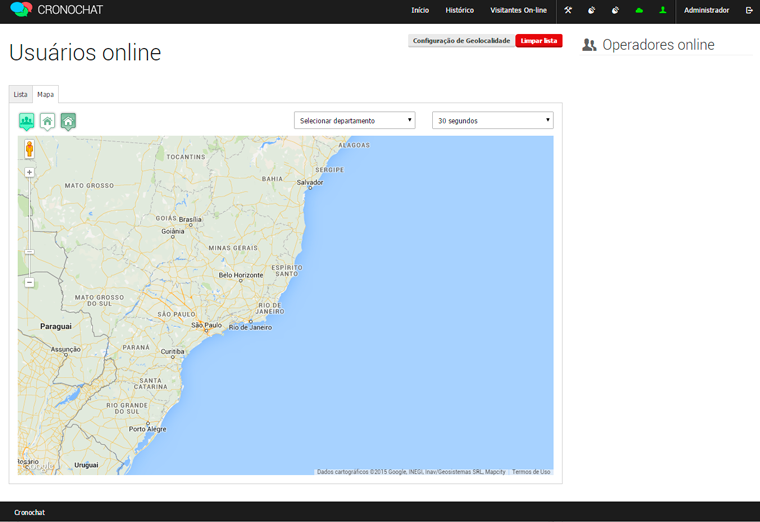The image size is (760, 522).
Task: Click the white home marker icon above map
Action: [x=47, y=121]
